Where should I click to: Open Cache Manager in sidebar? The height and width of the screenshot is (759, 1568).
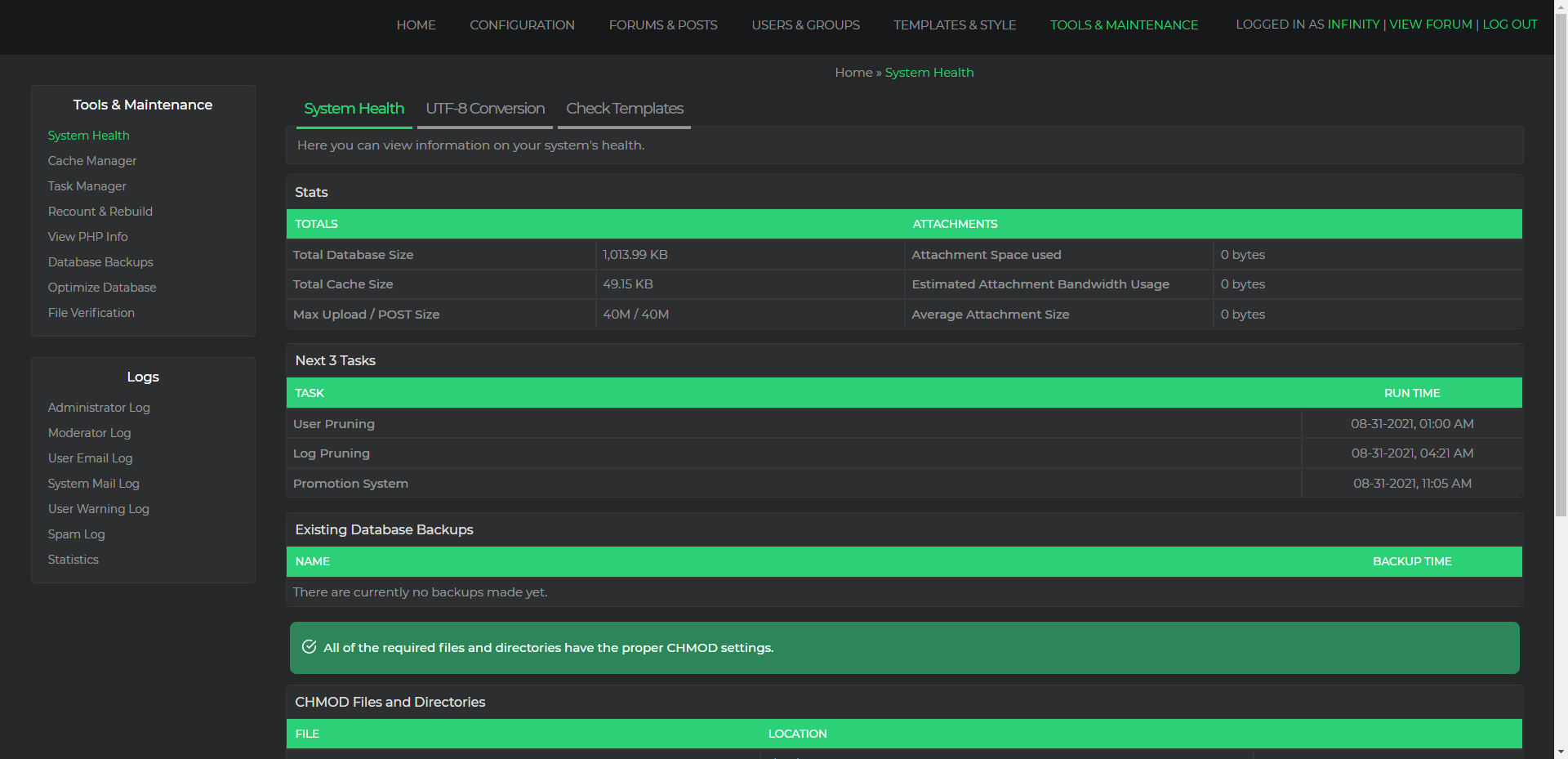point(92,161)
